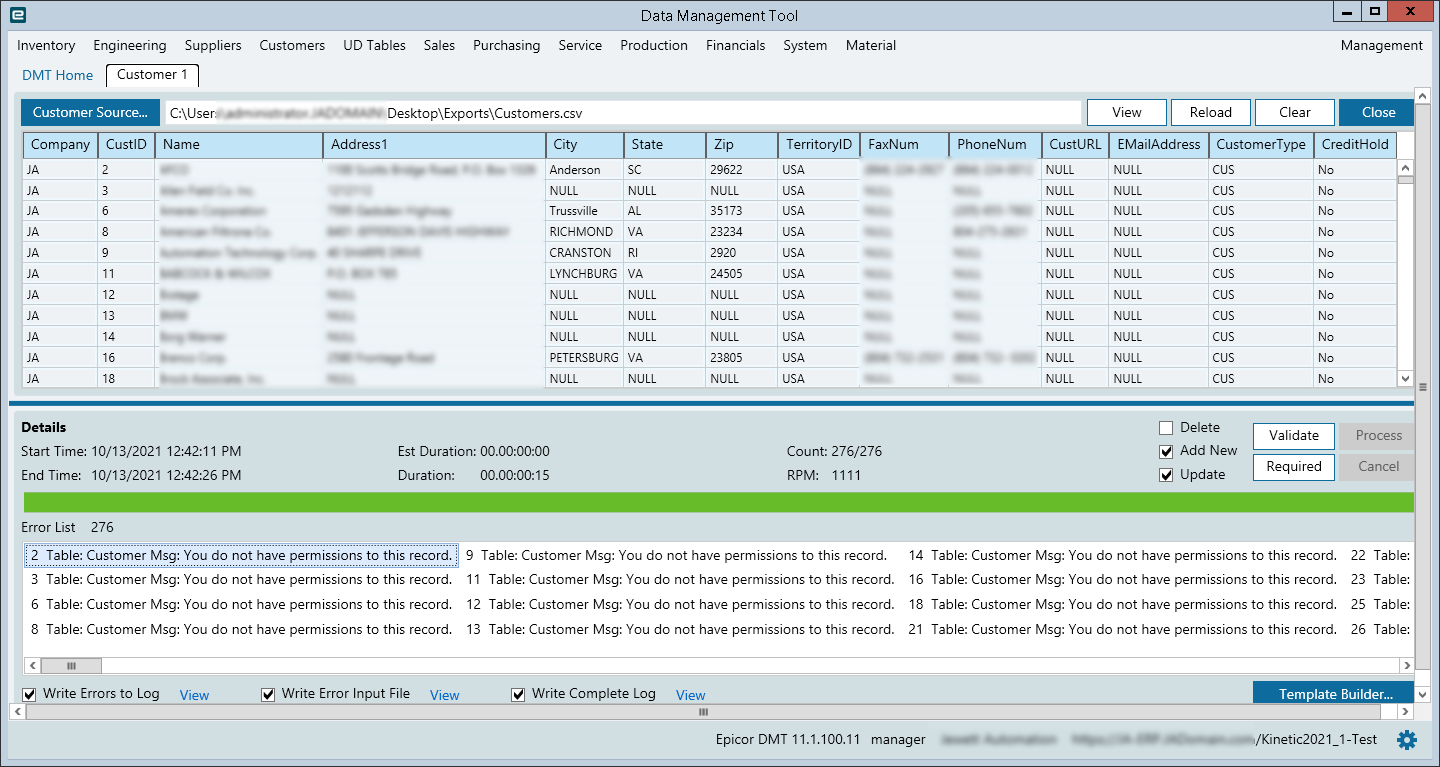Viewport: 1440px width, 767px height.
Task: Toggle Write Error Input File checkbox
Action: coord(268,694)
